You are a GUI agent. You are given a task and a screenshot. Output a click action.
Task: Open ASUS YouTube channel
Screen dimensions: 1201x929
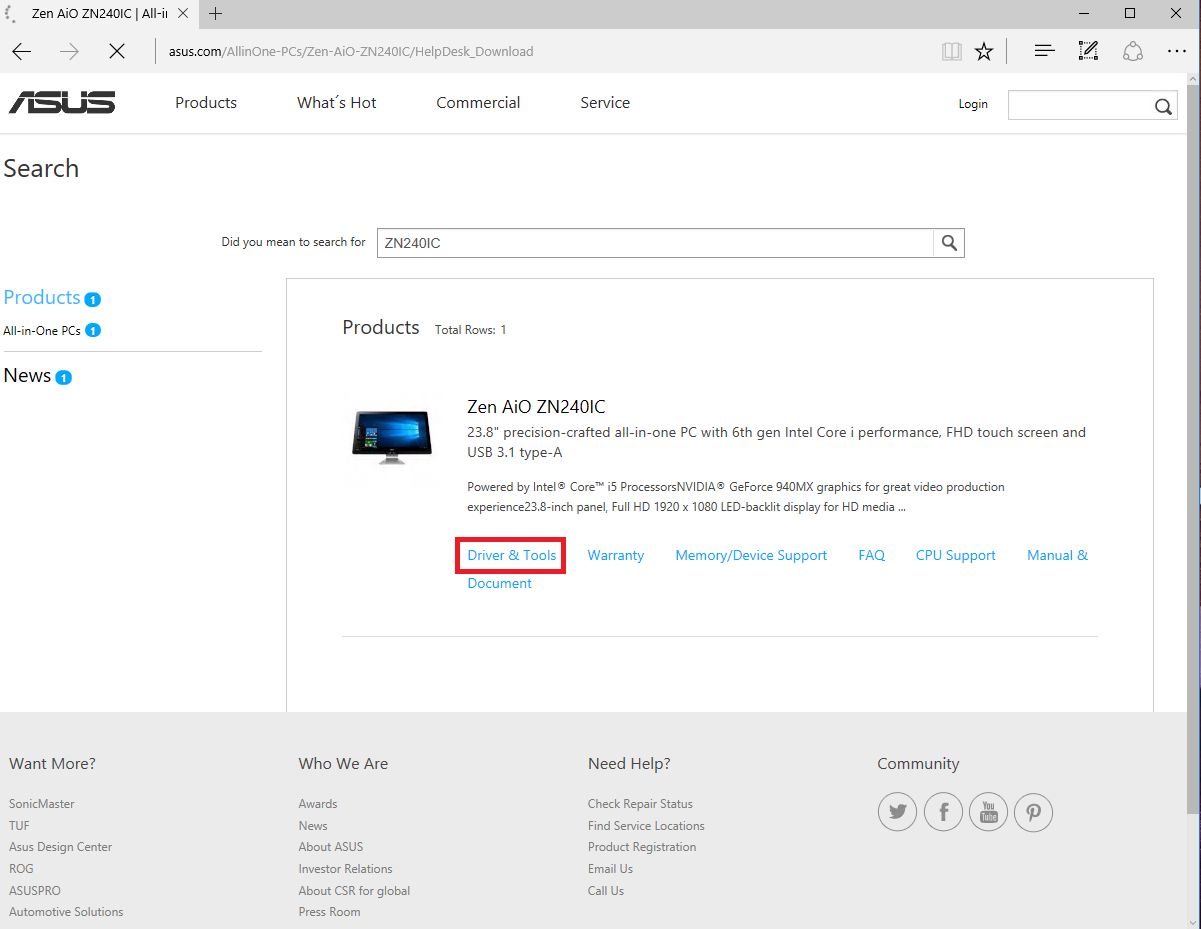pos(989,812)
